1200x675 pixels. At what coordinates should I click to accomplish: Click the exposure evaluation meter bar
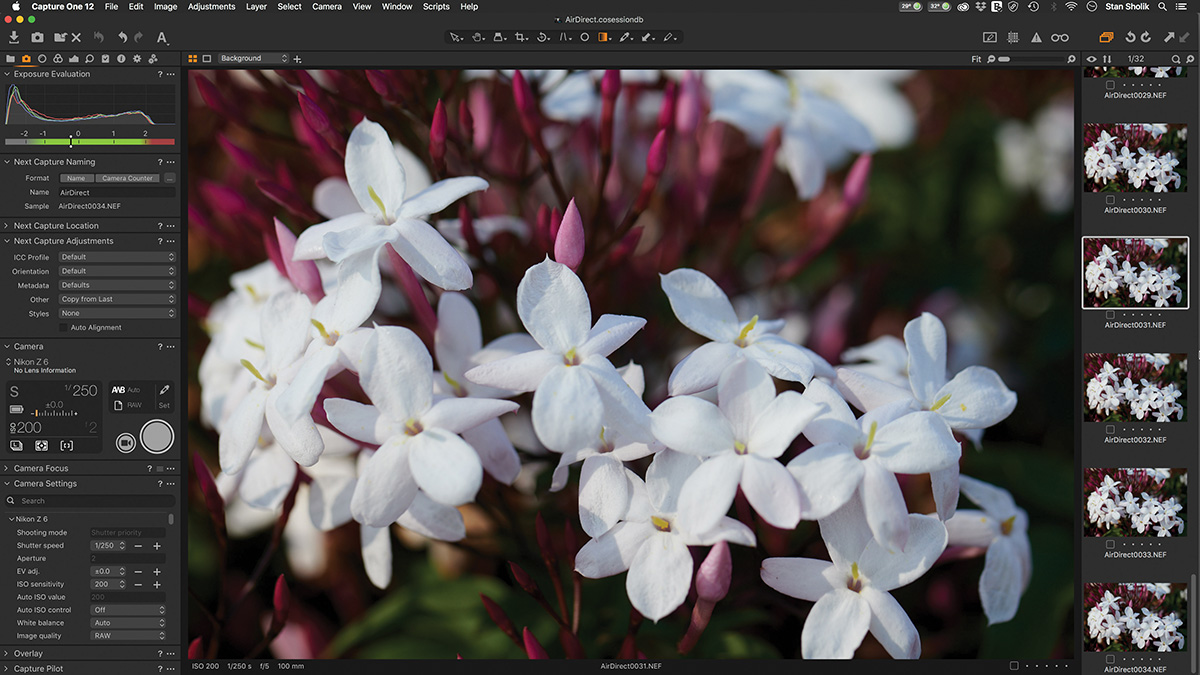point(90,142)
